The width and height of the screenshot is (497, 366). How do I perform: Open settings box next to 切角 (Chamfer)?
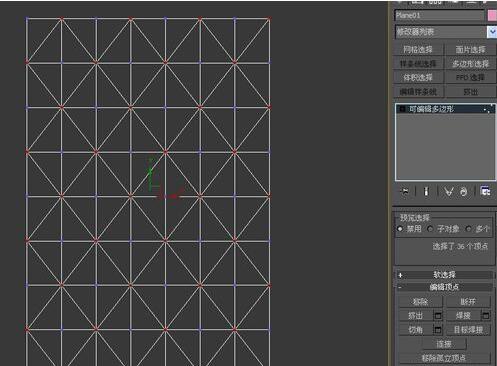click(438, 330)
